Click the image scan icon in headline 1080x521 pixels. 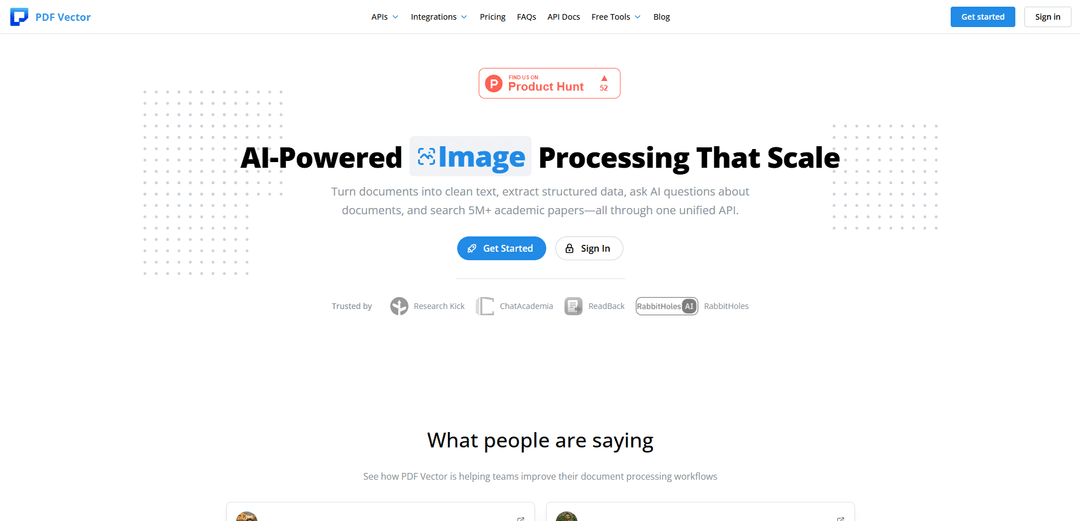tap(426, 156)
